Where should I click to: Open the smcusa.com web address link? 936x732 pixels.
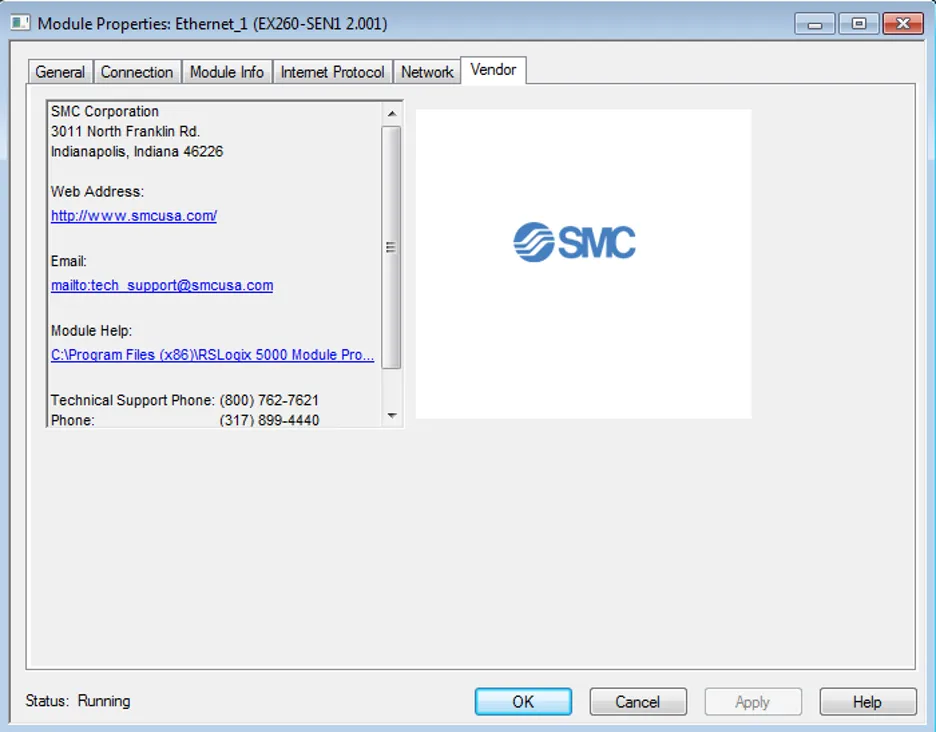[x=134, y=216]
